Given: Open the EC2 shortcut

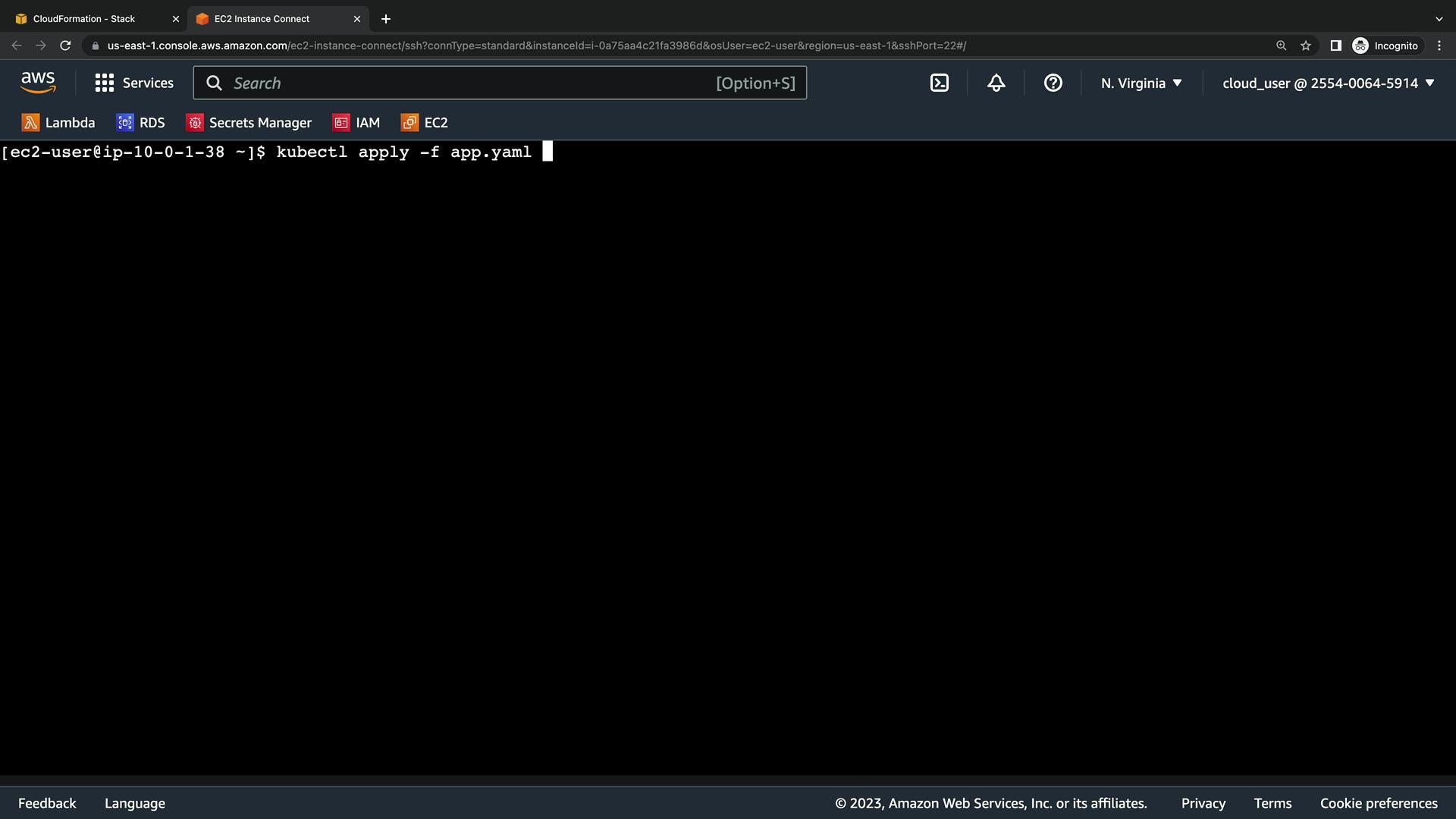Looking at the screenshot, I should pyautogui.click(x=425, y=123).
